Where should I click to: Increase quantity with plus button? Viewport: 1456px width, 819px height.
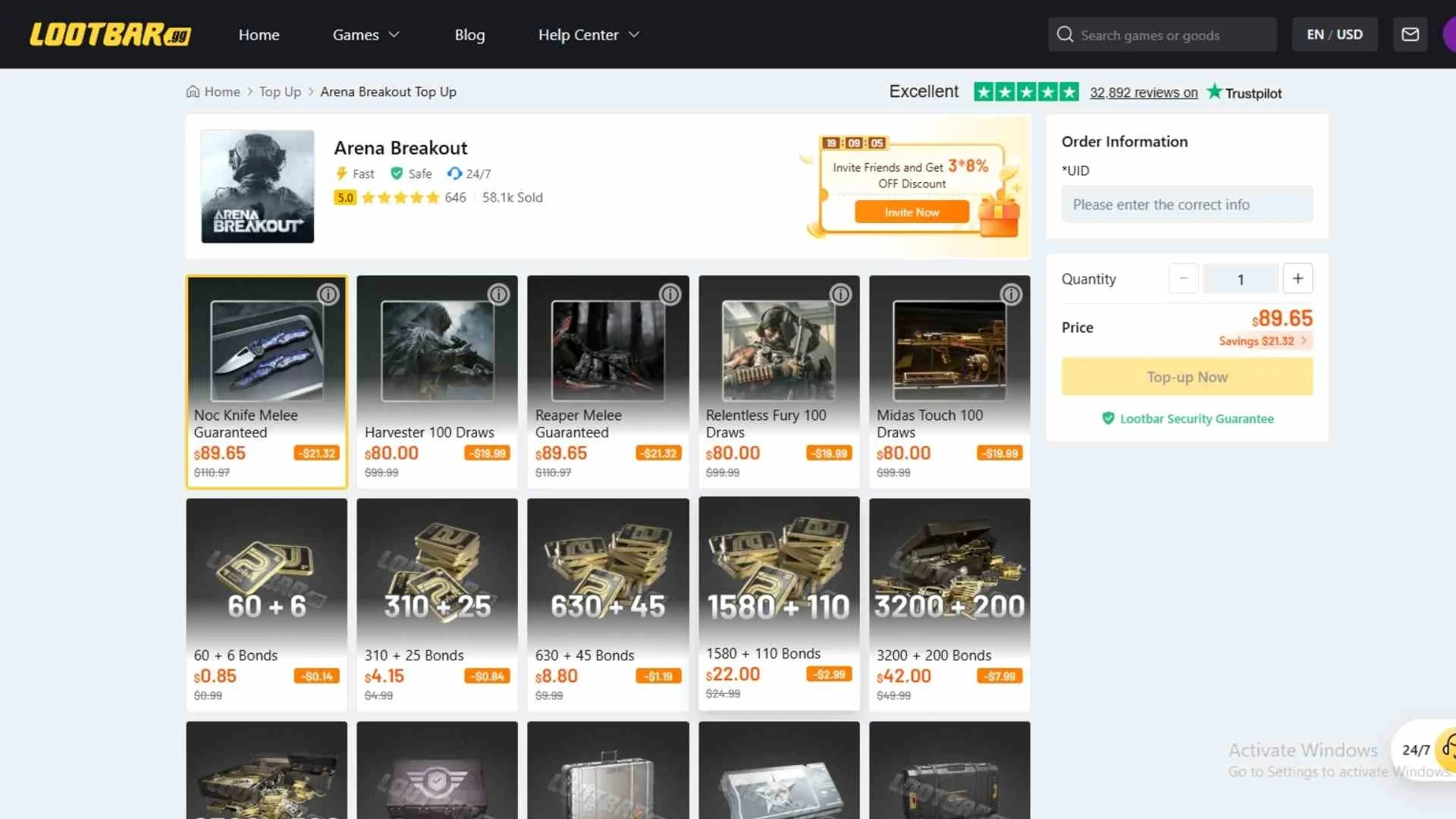coord(1298,278)
